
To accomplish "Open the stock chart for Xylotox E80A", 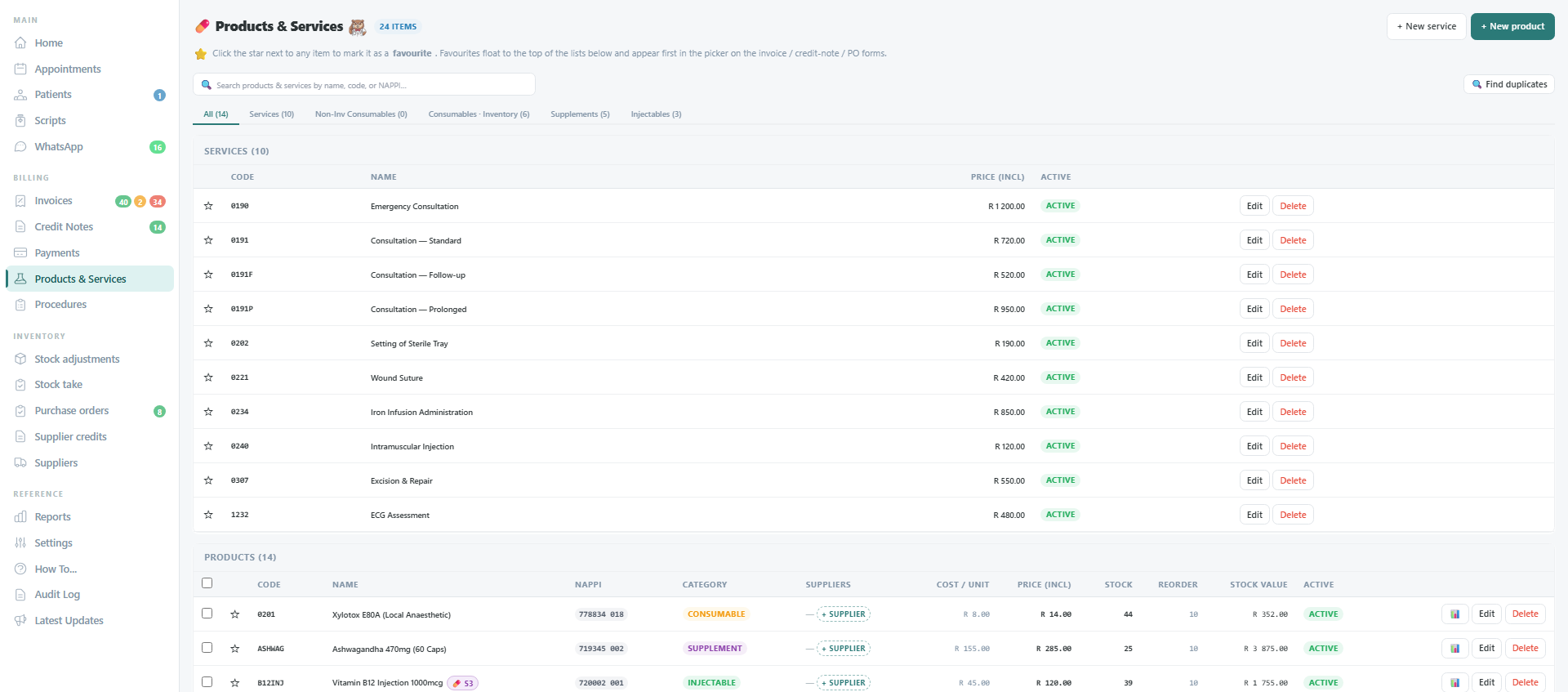I will pyautogui.click(x=1454, y=614).
